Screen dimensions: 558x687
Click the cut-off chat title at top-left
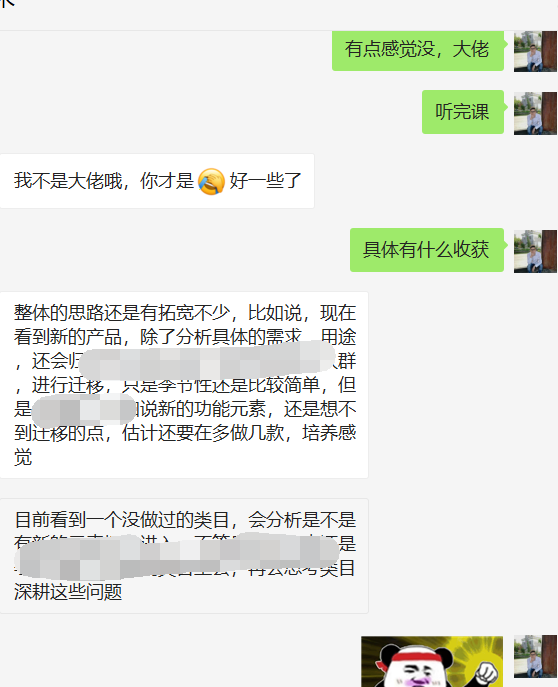[7, 3]
